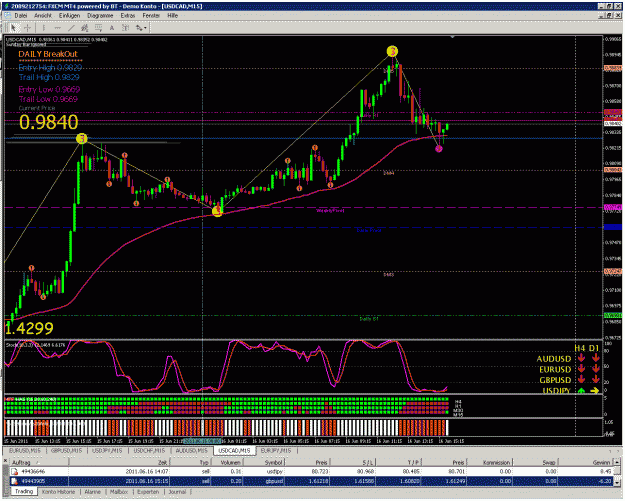Click the USDJPY yellow sideways arrow

pyautogui.click(x=595, y=391)
